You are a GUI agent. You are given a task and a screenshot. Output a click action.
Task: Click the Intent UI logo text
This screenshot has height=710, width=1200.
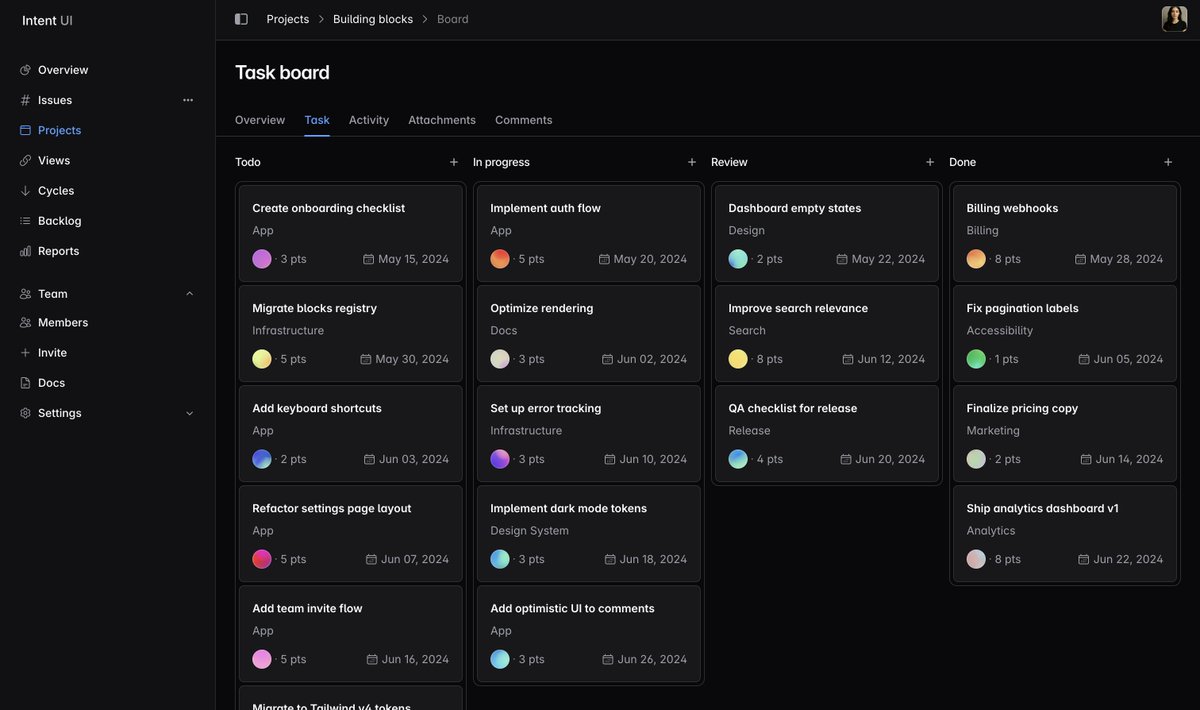[x=48, y=20]
